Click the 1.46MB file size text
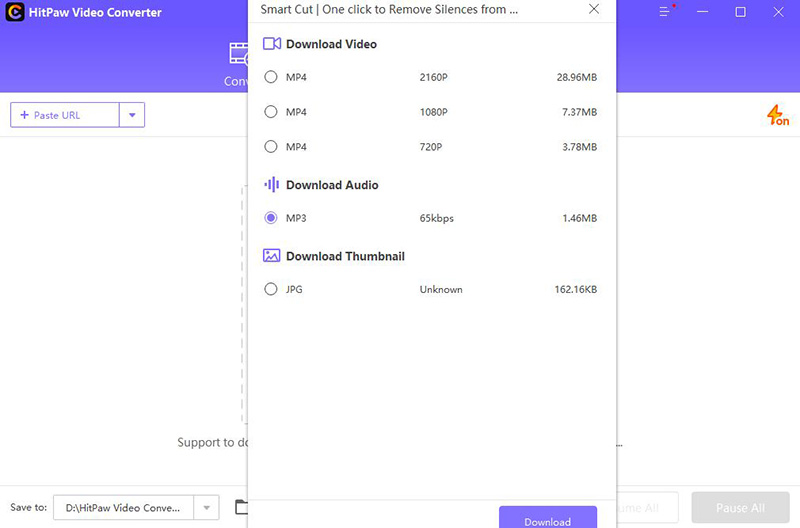800x528 pixels. (x=579, y=218)
